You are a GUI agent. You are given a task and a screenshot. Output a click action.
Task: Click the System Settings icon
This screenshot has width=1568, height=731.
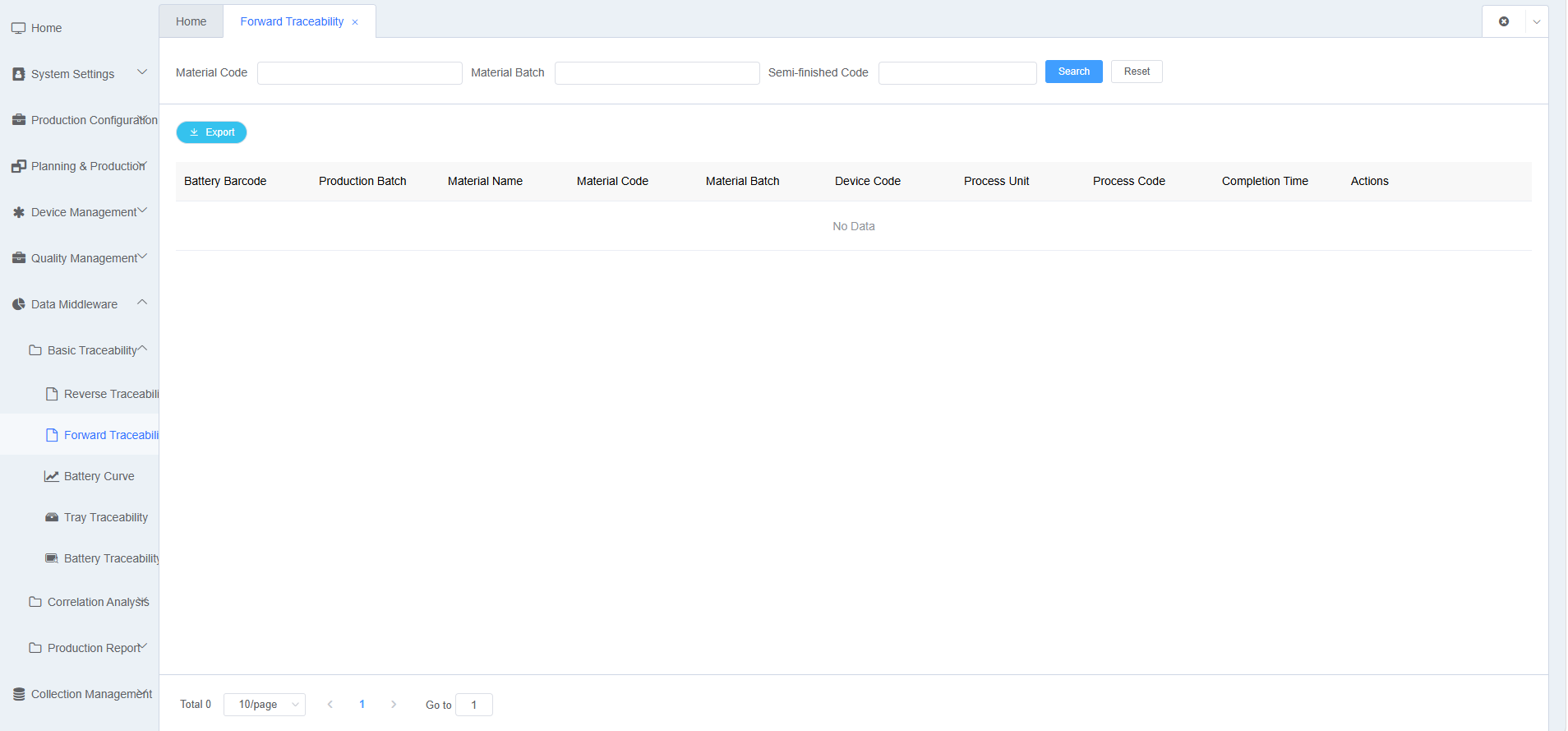(18, 74)
